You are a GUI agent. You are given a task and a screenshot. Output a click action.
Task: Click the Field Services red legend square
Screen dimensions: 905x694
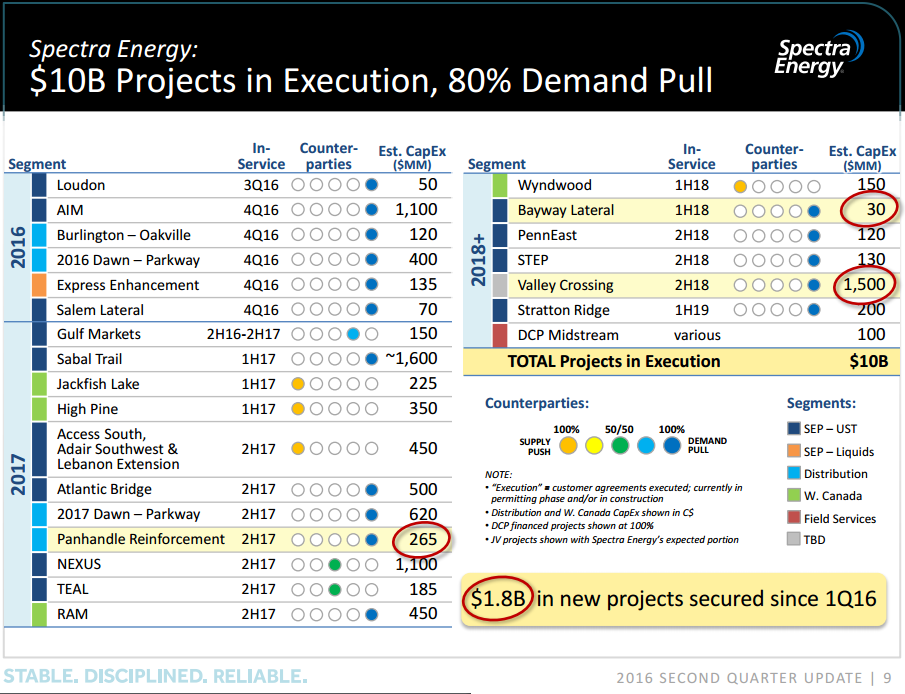(x=794, y=517)
